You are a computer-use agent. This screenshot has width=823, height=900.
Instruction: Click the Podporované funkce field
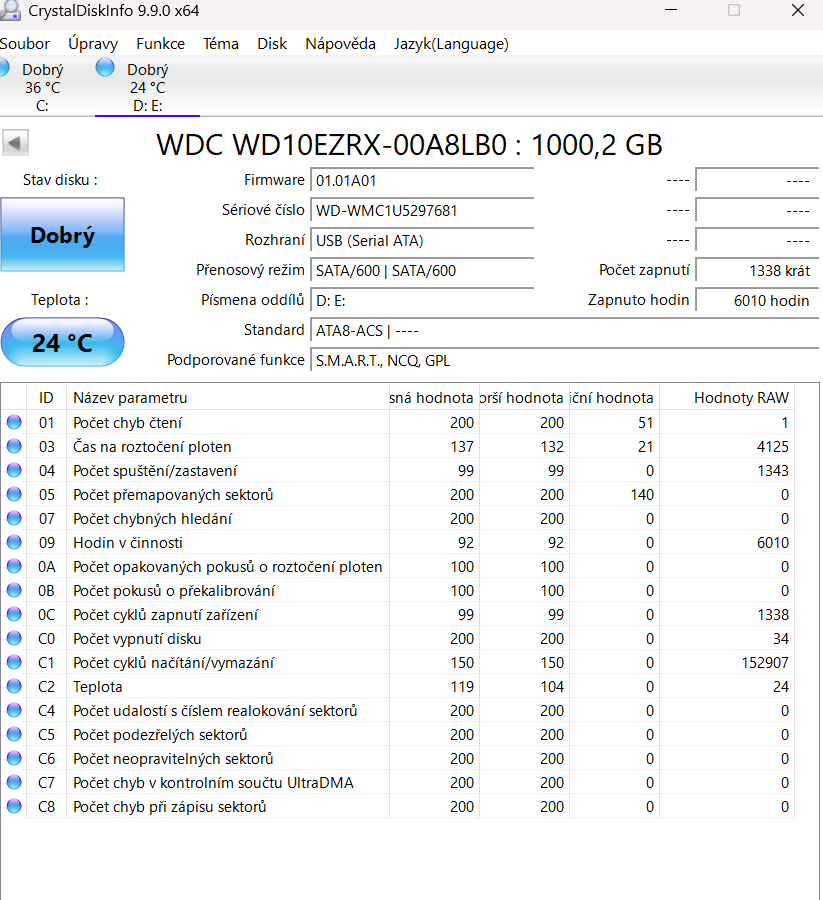[x=565, y=360]
